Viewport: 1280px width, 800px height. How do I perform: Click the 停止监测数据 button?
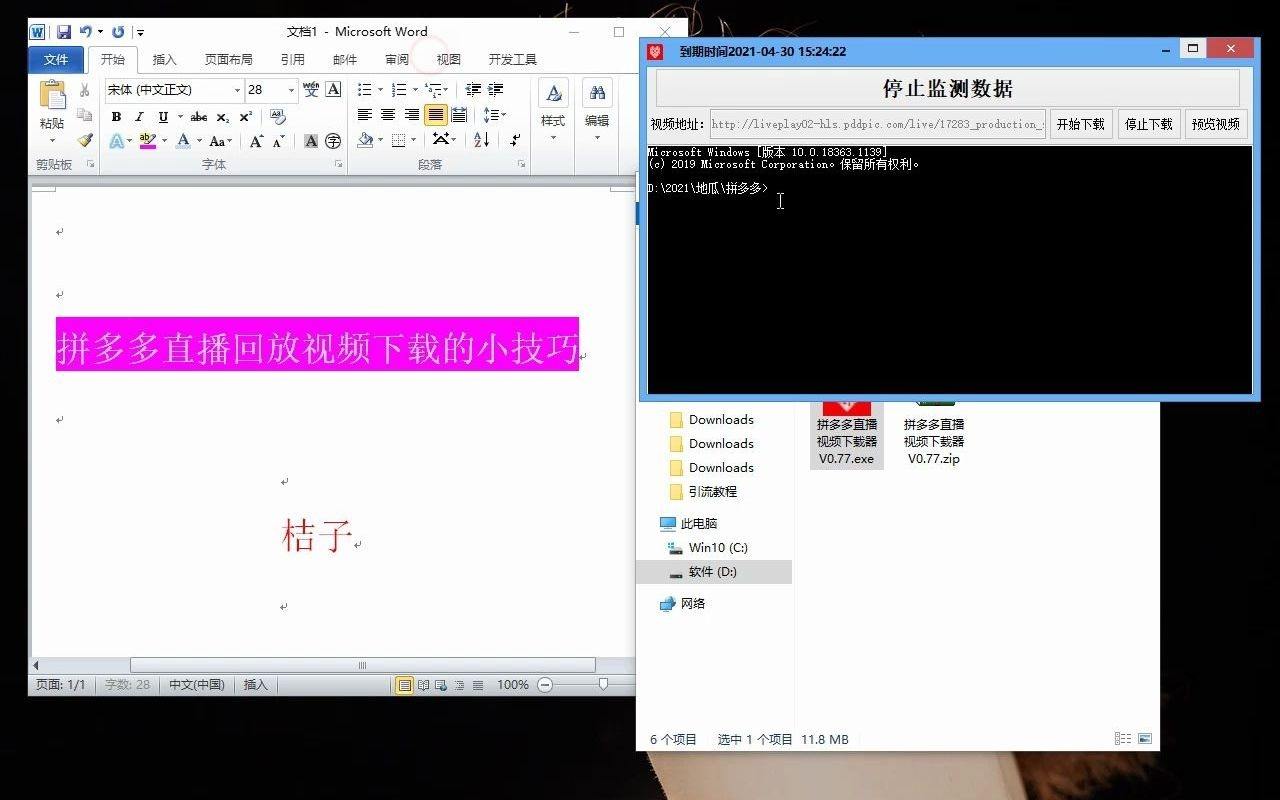pyautogui.click(x=948, y=88)
